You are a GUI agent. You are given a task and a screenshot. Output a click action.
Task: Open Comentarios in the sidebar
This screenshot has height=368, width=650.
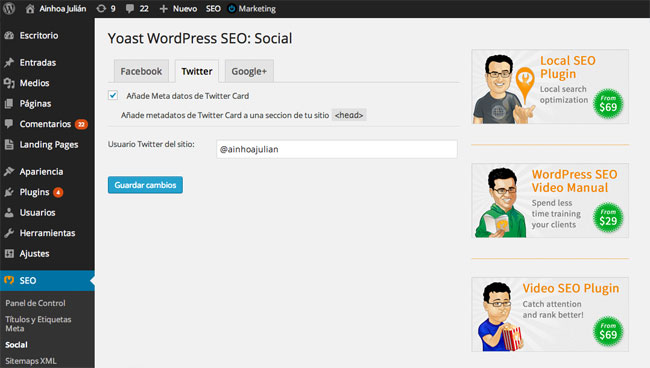[45, 124]
